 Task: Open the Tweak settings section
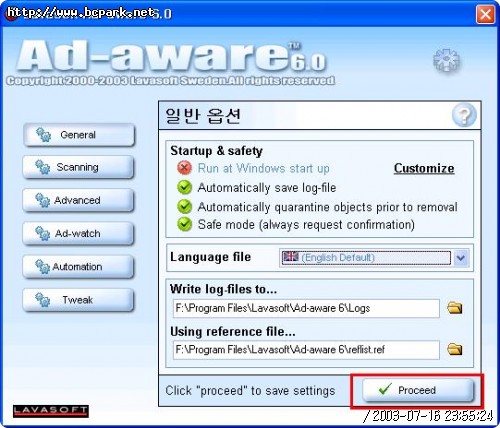(x=78, y=300)
